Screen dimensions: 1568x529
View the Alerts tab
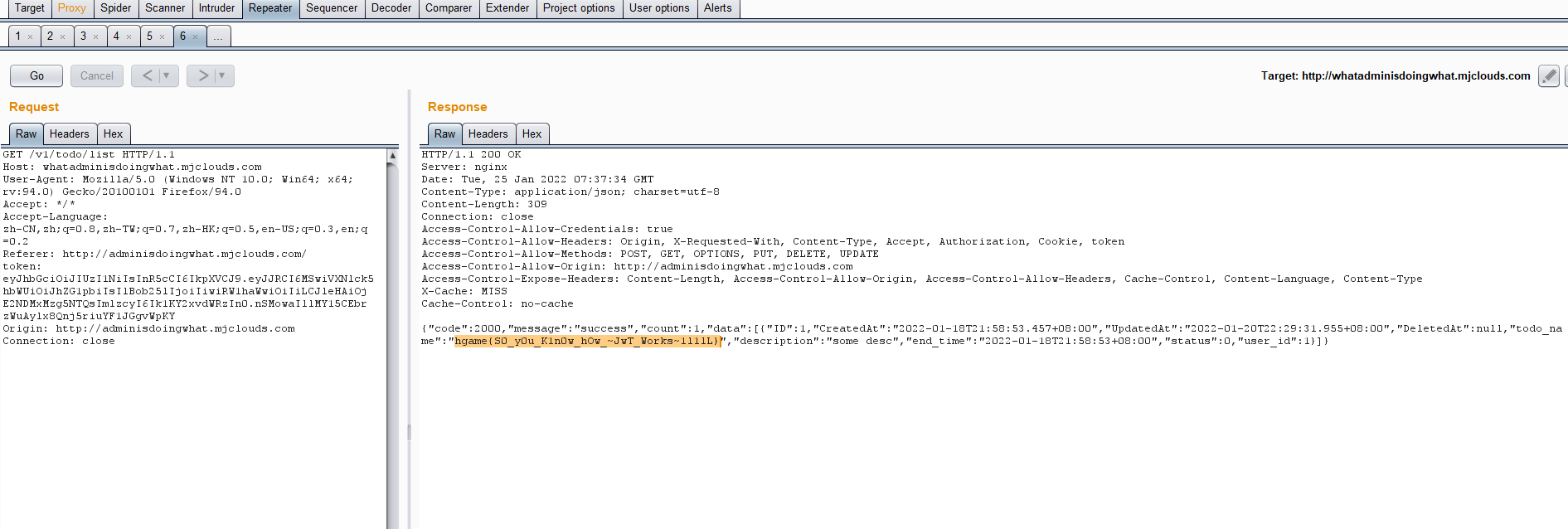pyautogui.click(x=717, y=8)
